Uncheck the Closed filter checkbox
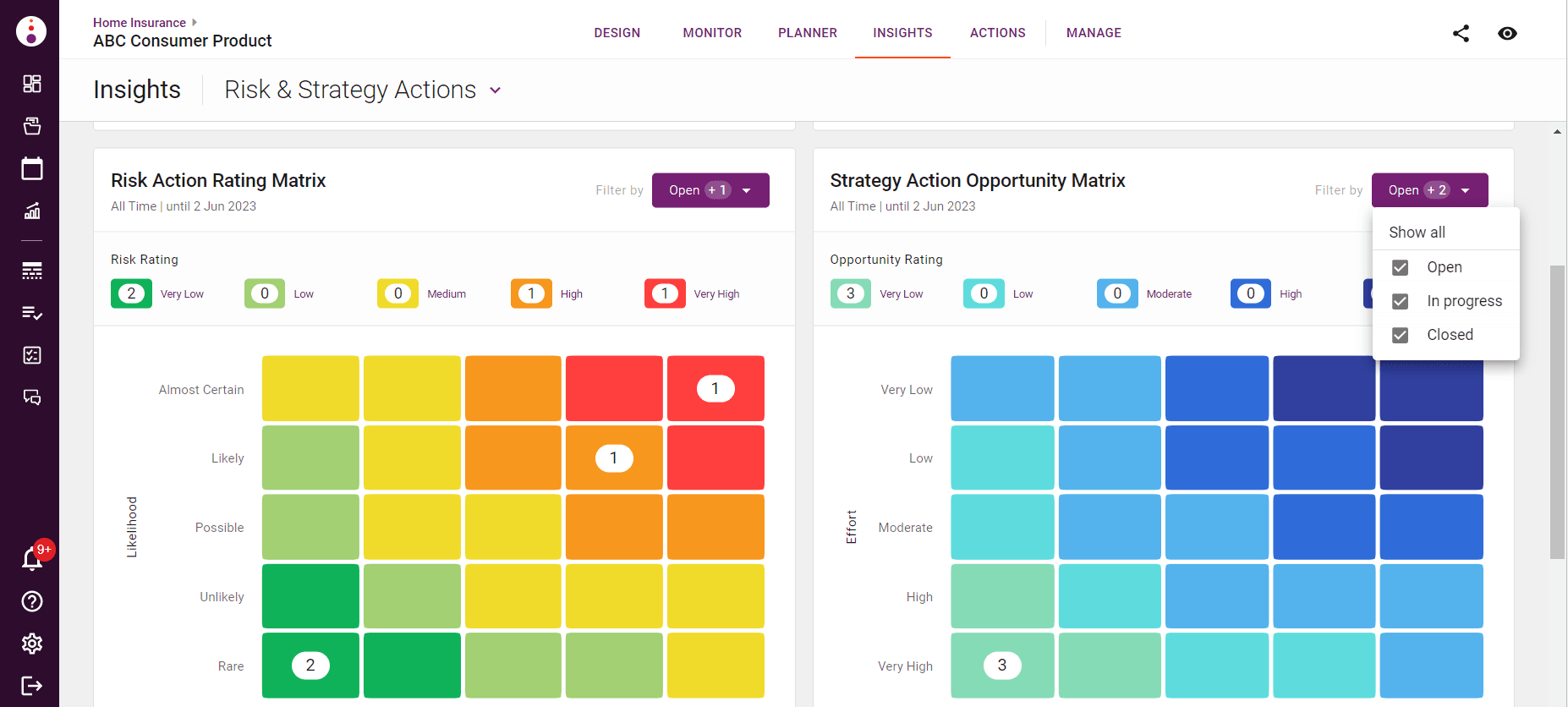1568x707 pixels. pos(1401,335)
